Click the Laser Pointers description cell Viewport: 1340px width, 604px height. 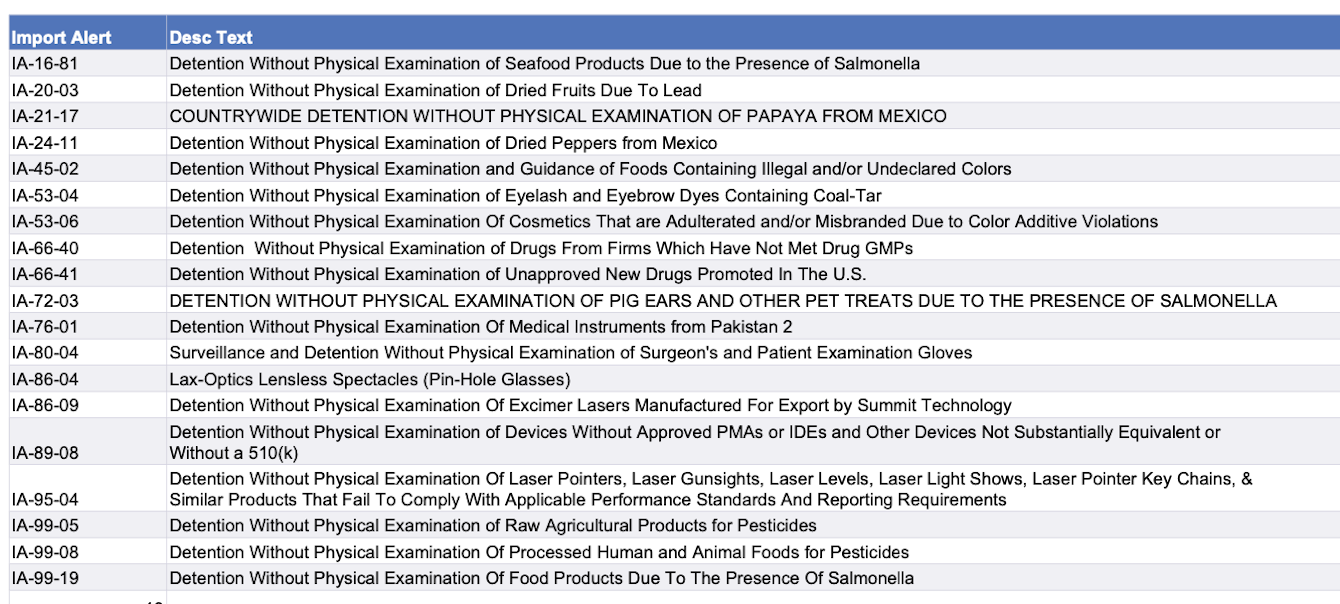710,489
